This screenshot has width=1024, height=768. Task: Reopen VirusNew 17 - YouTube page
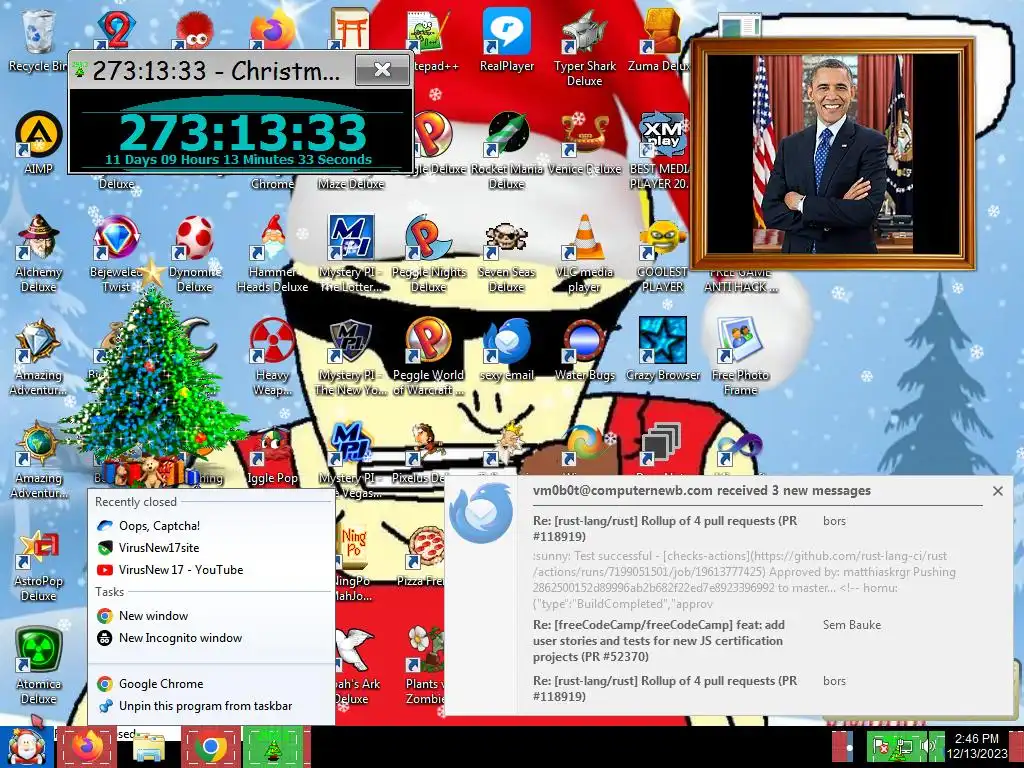click(x=211, y=570)
